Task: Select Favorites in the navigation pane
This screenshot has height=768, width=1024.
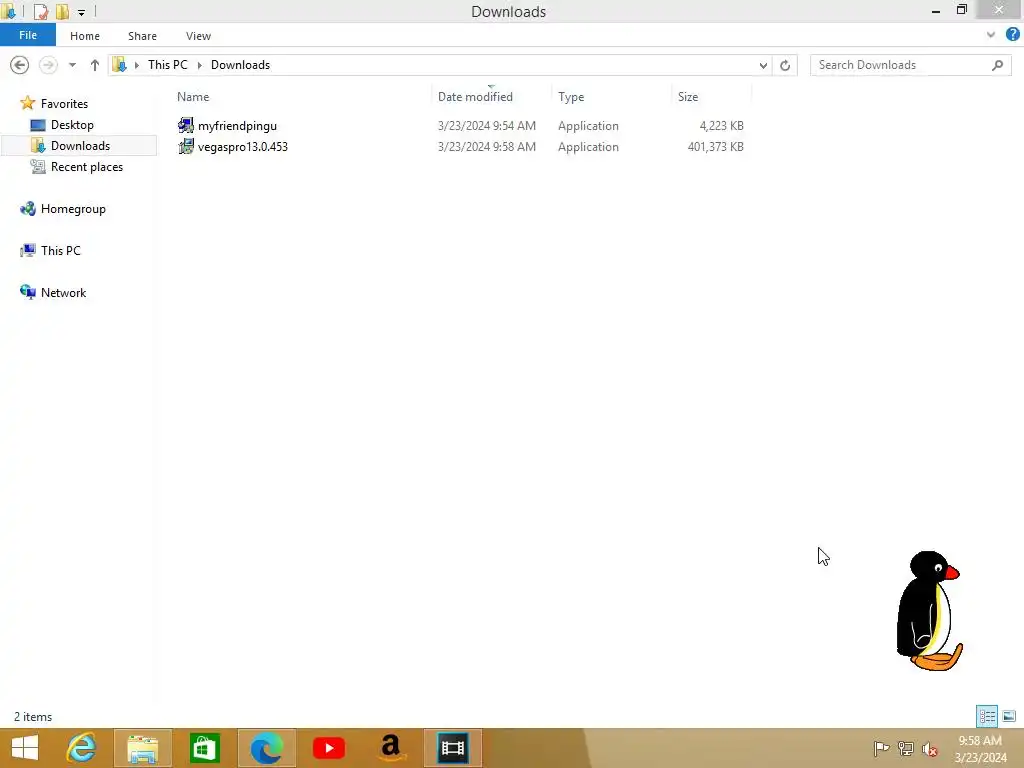Action: [x=64, y=103]
